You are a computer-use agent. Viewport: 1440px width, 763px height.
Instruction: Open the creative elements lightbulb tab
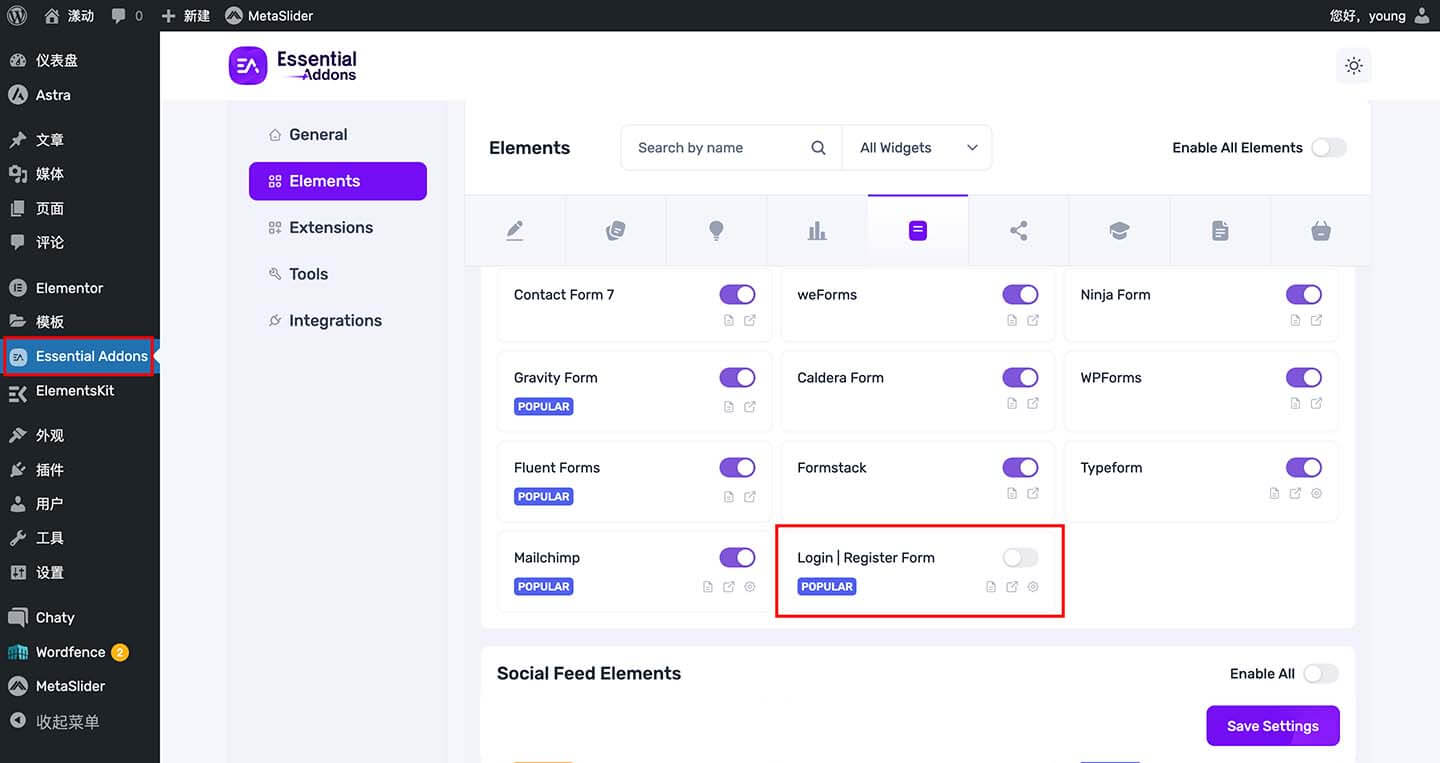[x=716, y=231]
